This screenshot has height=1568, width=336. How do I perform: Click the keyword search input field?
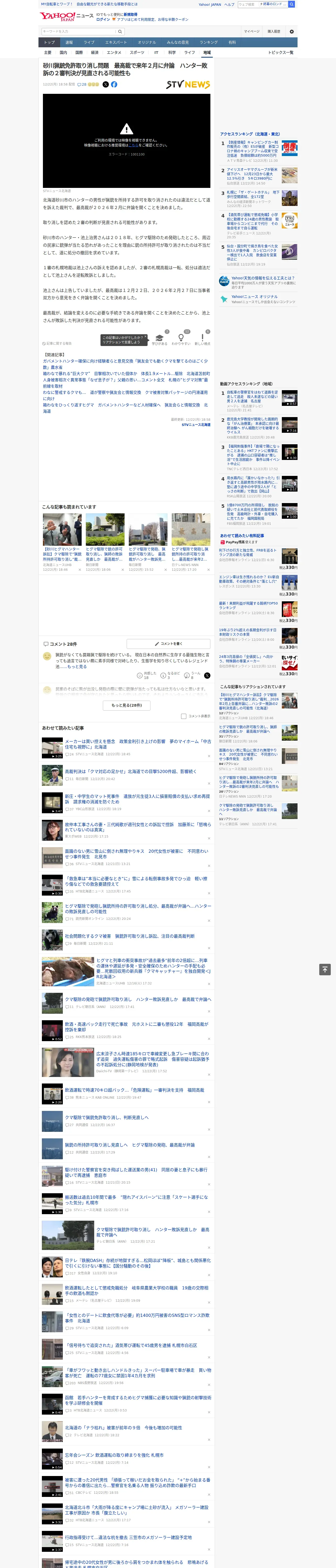pos(79,32)
